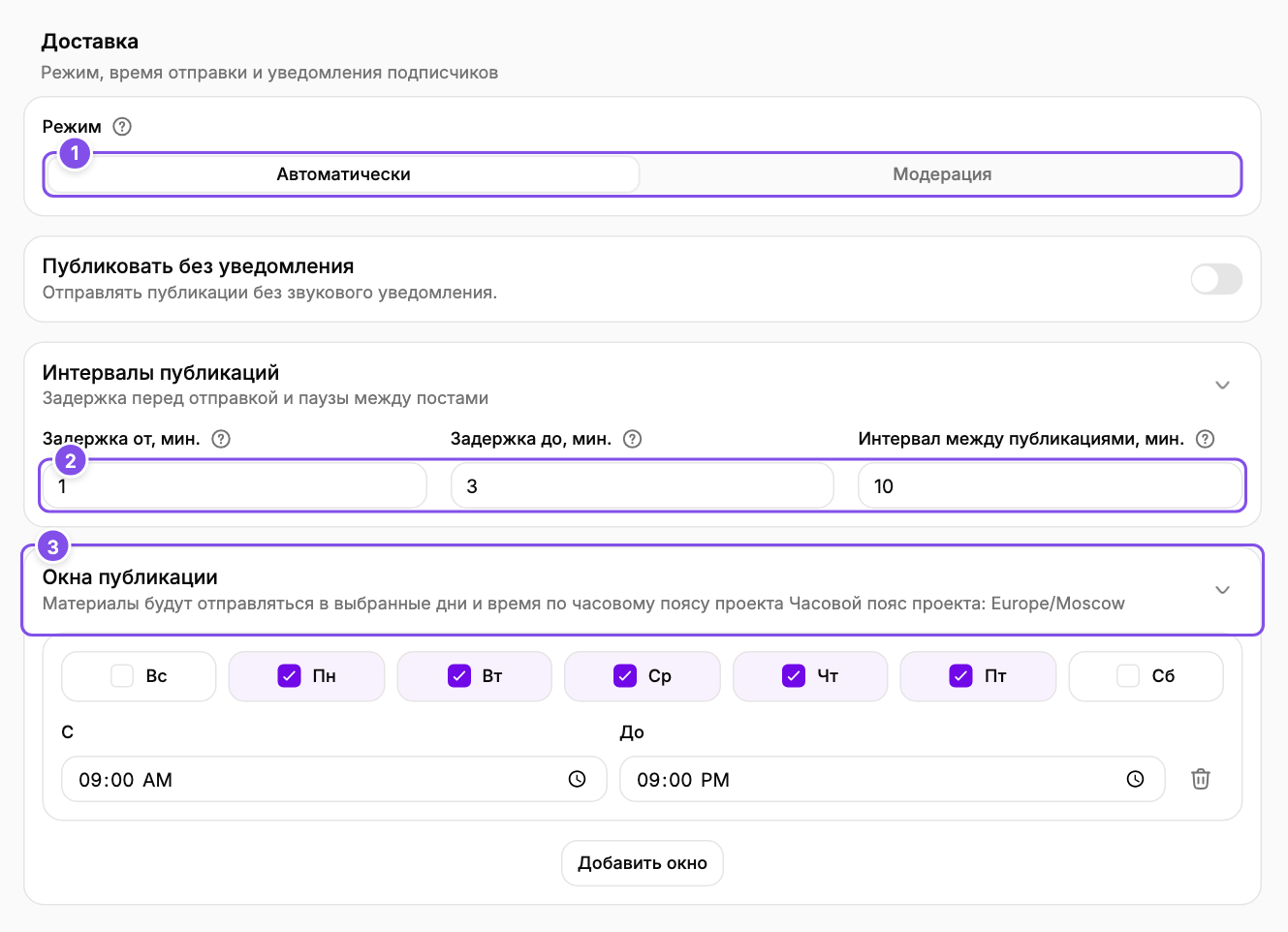Open the help tooltip next to Режим

tap(122, 127)
